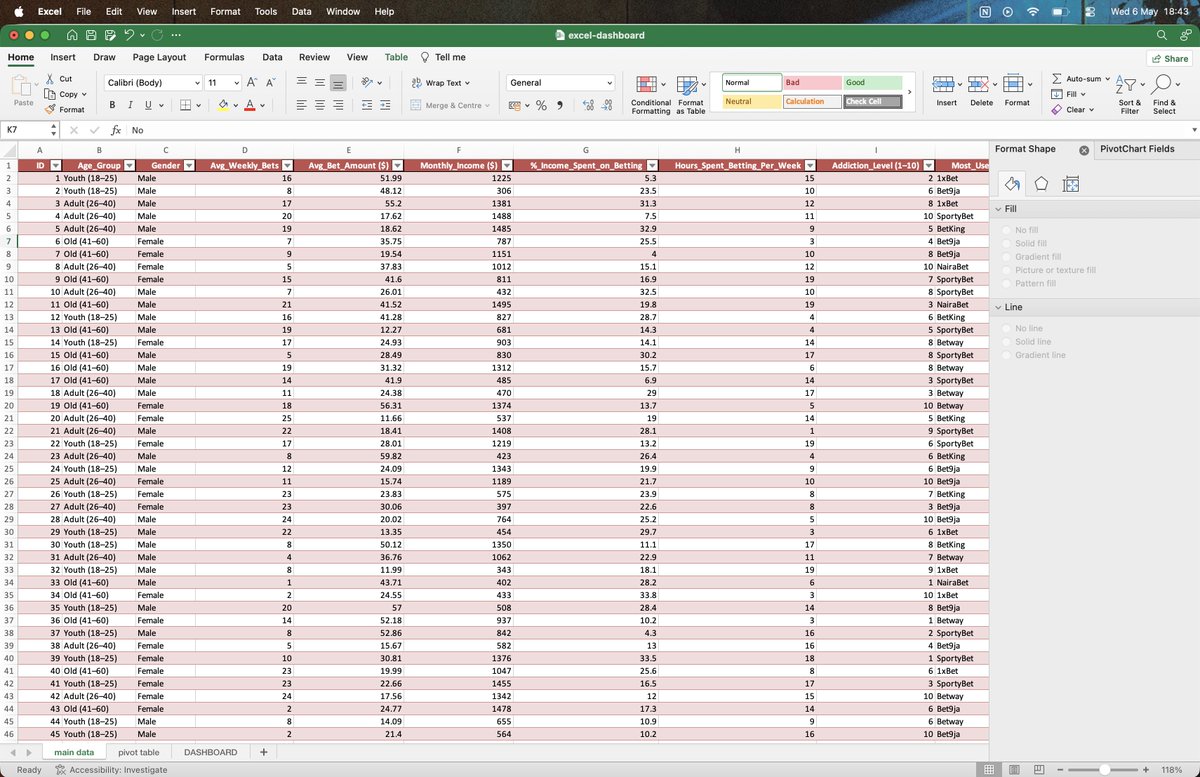The image size is (1200, 777).
Task: Apply the Bad cell style
Action: coord(811,83)
